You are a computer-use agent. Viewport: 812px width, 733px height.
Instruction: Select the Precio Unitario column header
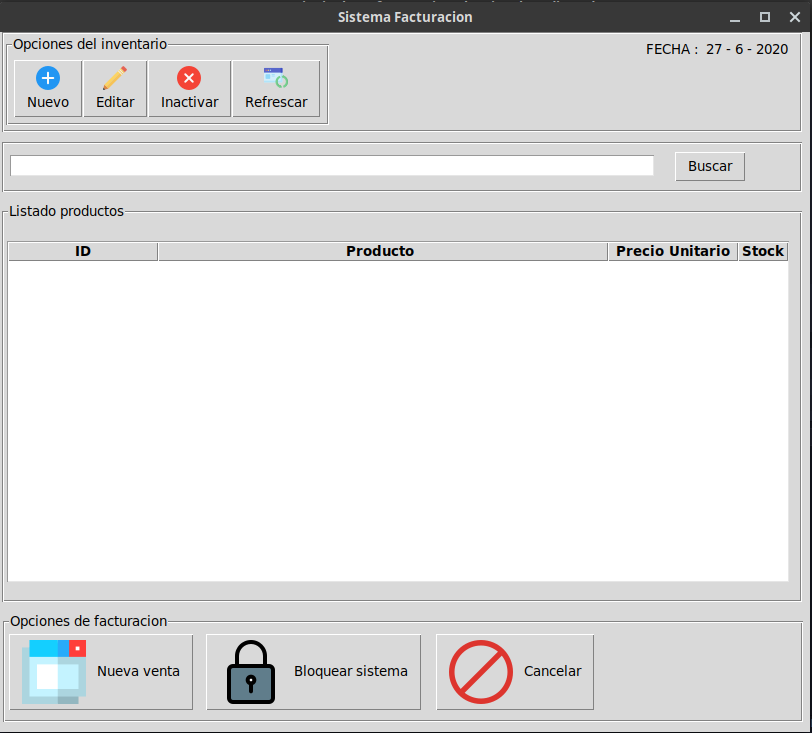pyautogui.click(x=672, y=251)
